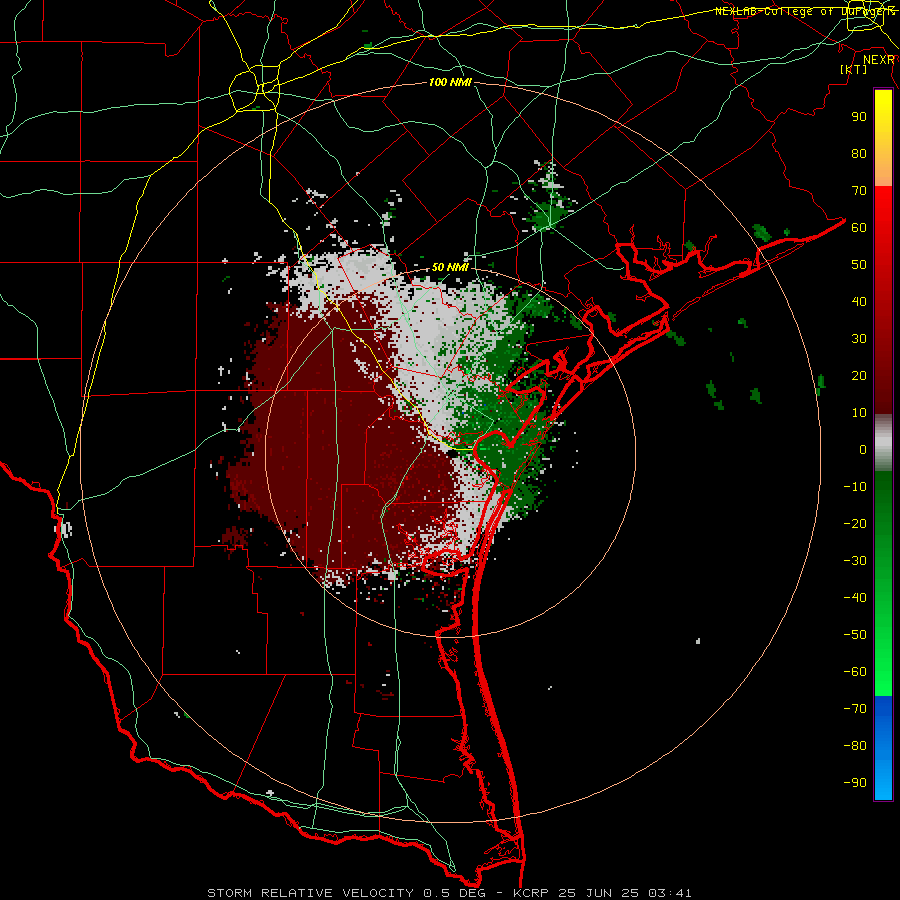
Task: Click the 30 label on velocity scale
Action: 859,339
